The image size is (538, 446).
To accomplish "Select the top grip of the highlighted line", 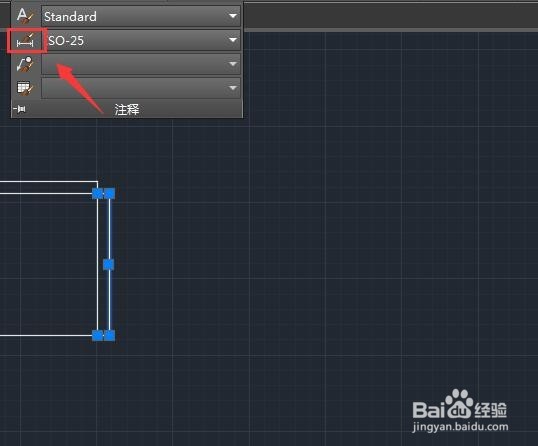I will click(x=109, y=193).
